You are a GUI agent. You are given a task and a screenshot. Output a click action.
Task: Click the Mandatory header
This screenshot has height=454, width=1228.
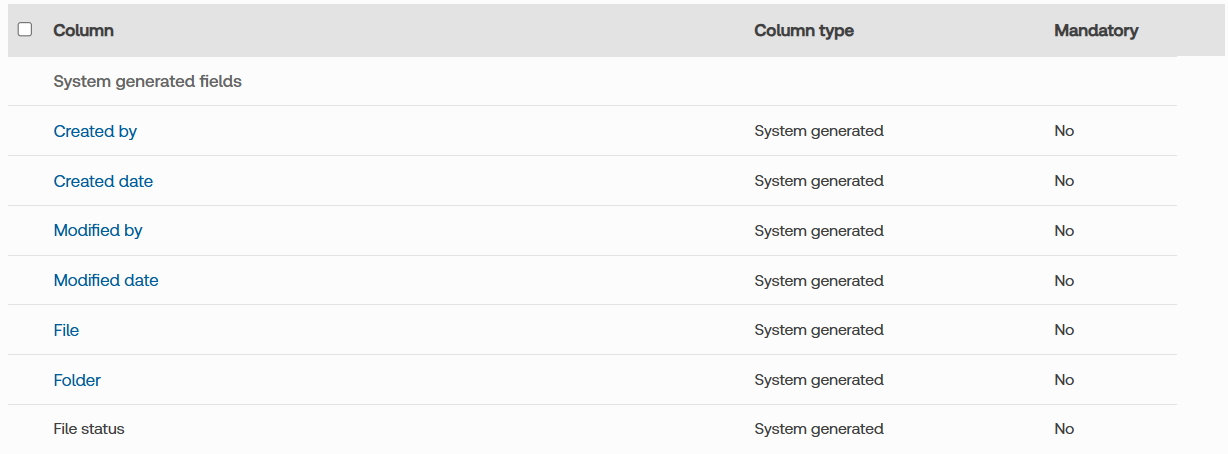1095,30
